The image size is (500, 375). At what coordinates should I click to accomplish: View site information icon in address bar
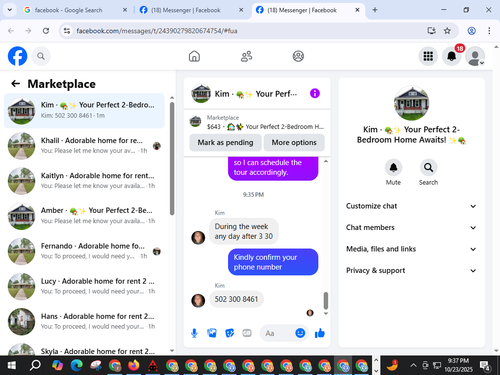click(x=67, y=31)
